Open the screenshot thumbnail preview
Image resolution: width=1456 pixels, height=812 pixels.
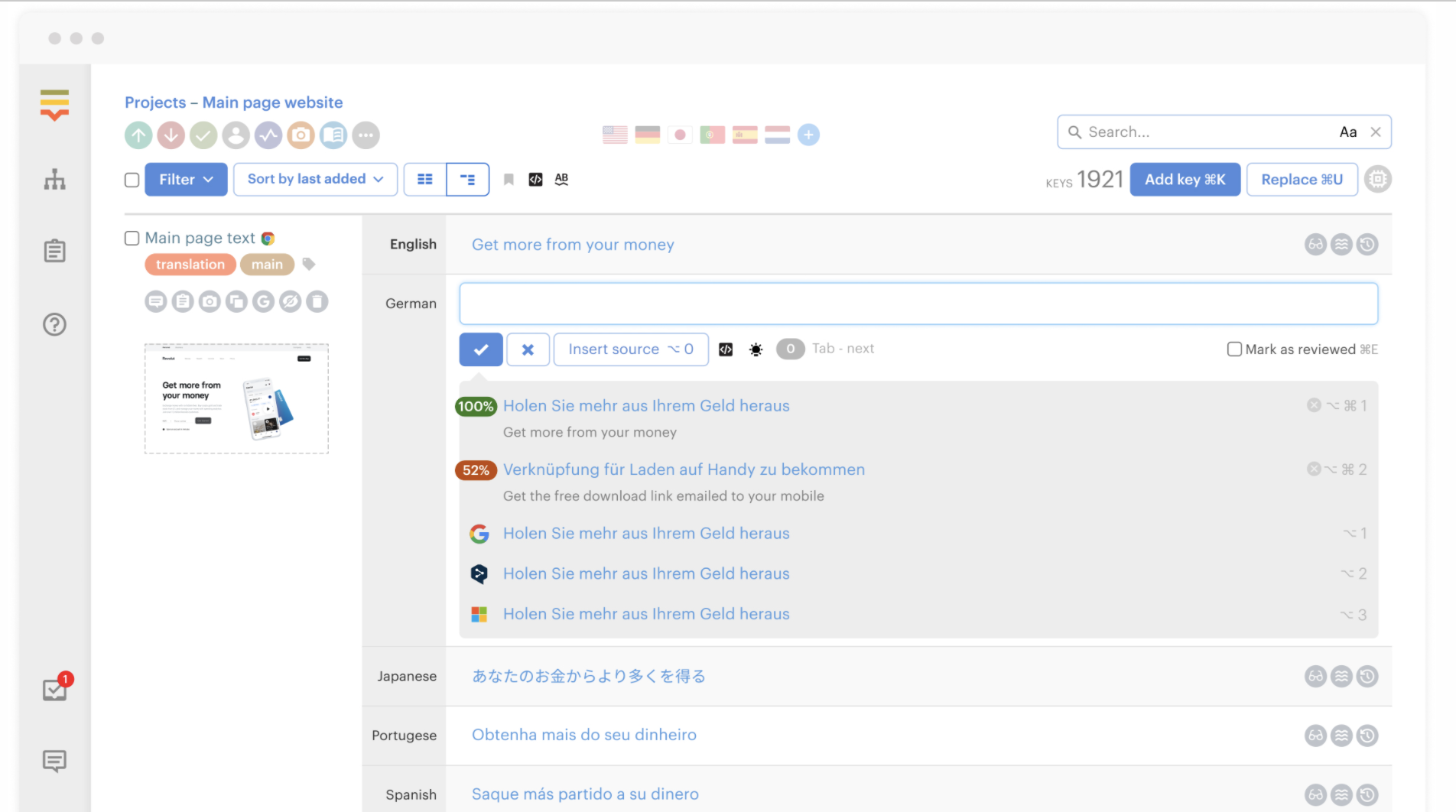point(236,398)
